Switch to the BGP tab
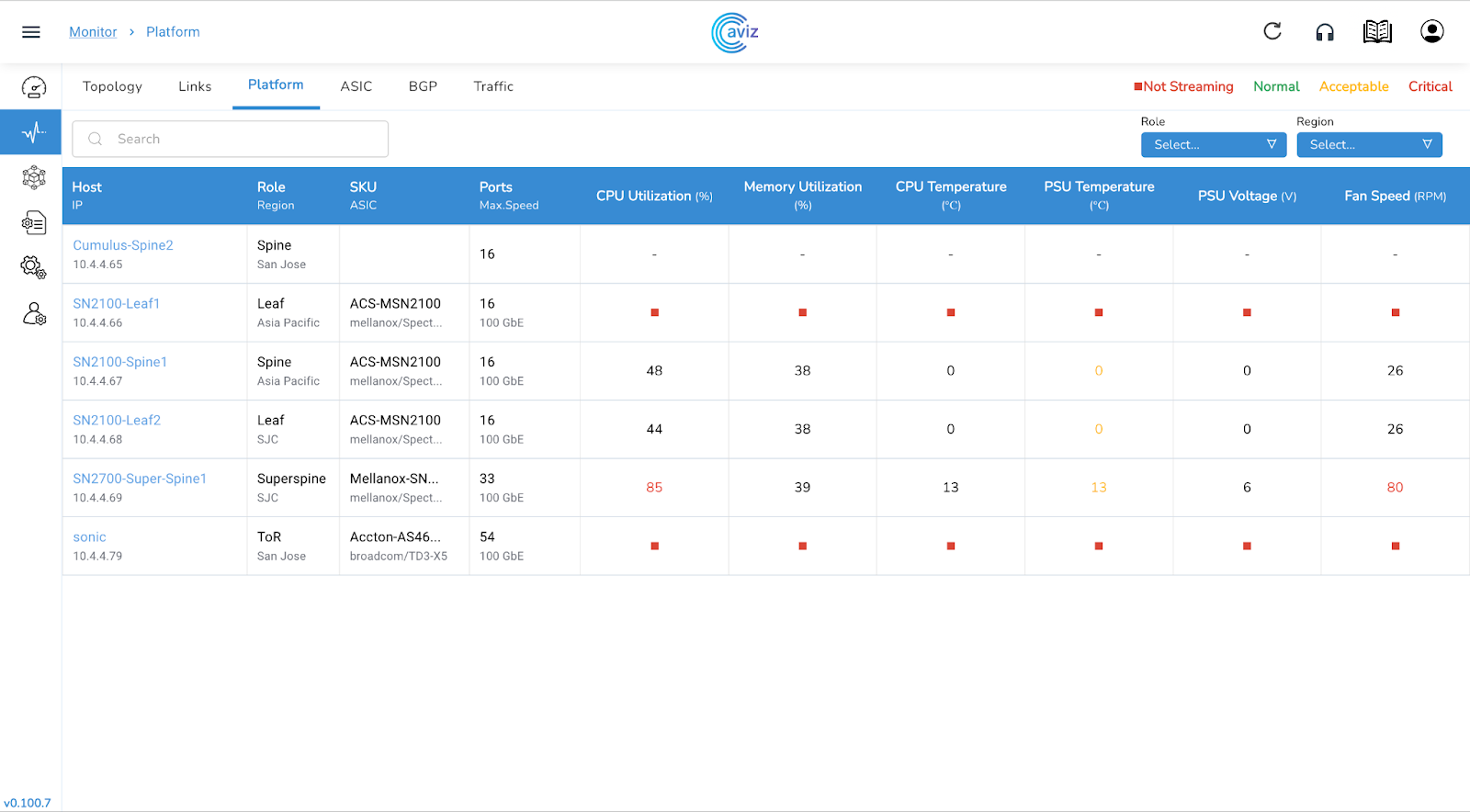 click(423, 86)
